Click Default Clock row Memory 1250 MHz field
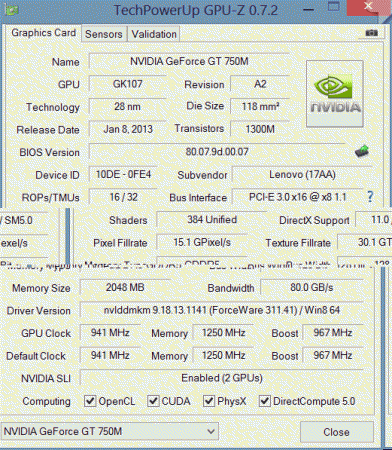This screenshot has height=450, width=392. point(223,355)
